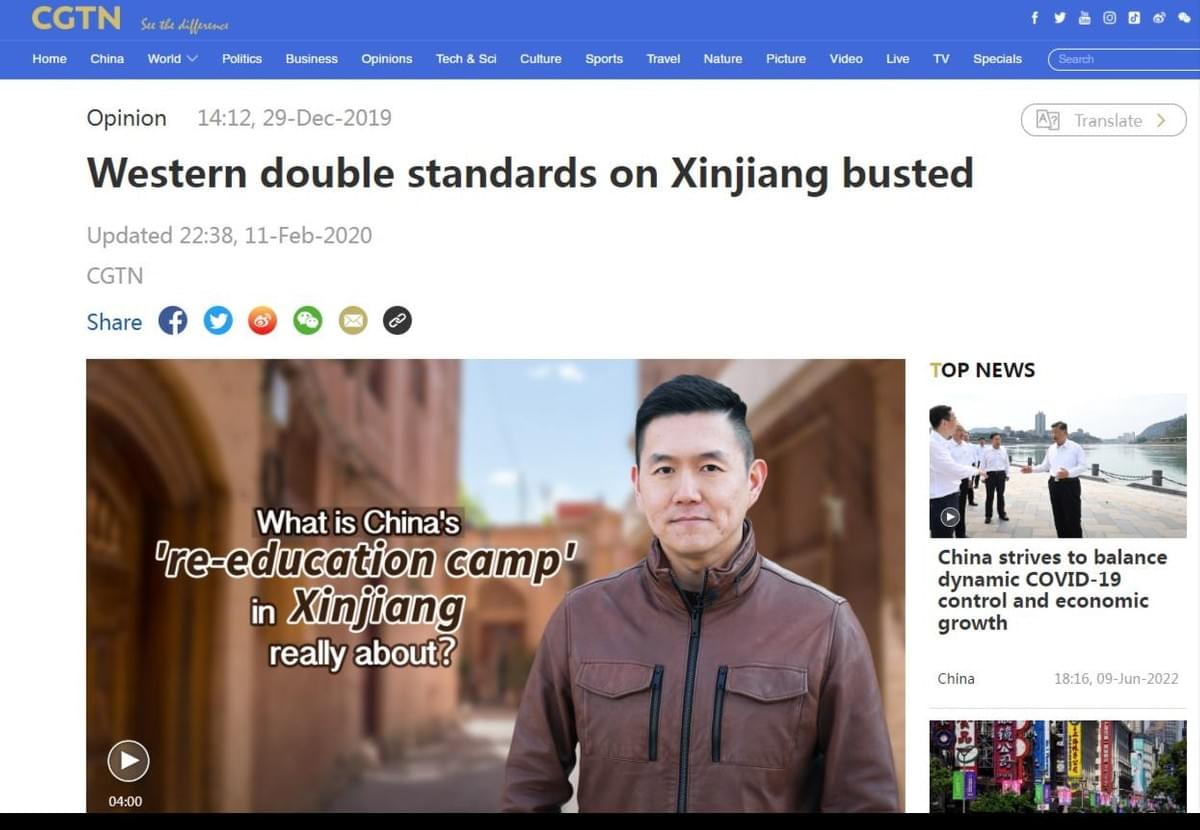1200x830 pixels.
Task: Open the Translate options
Action: point(1103,120)
